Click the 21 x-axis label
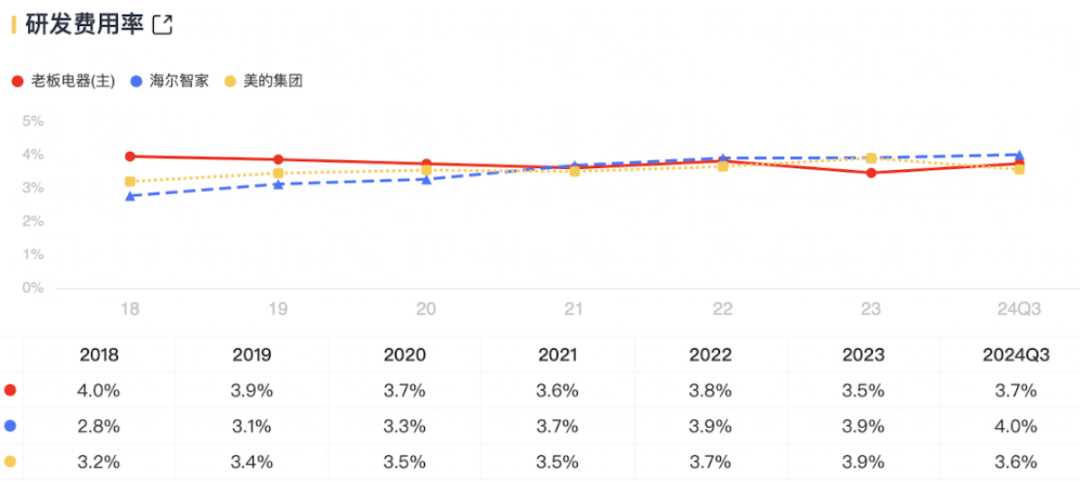This screenshot has width=1080, height=482. (574, 310)
